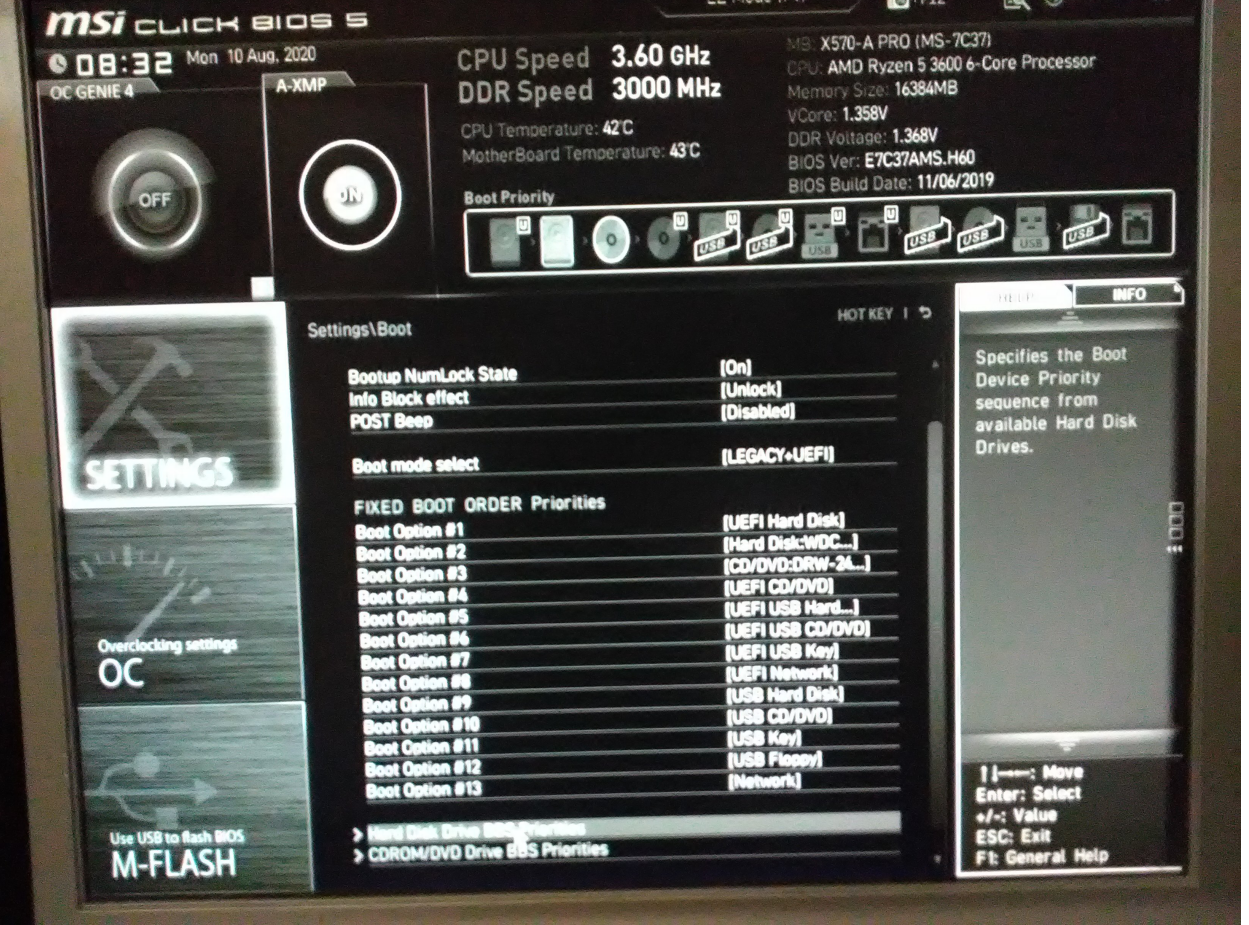1249x925 pixels.
Task: Switch to the HELP tab
Action: (1015, 297)
